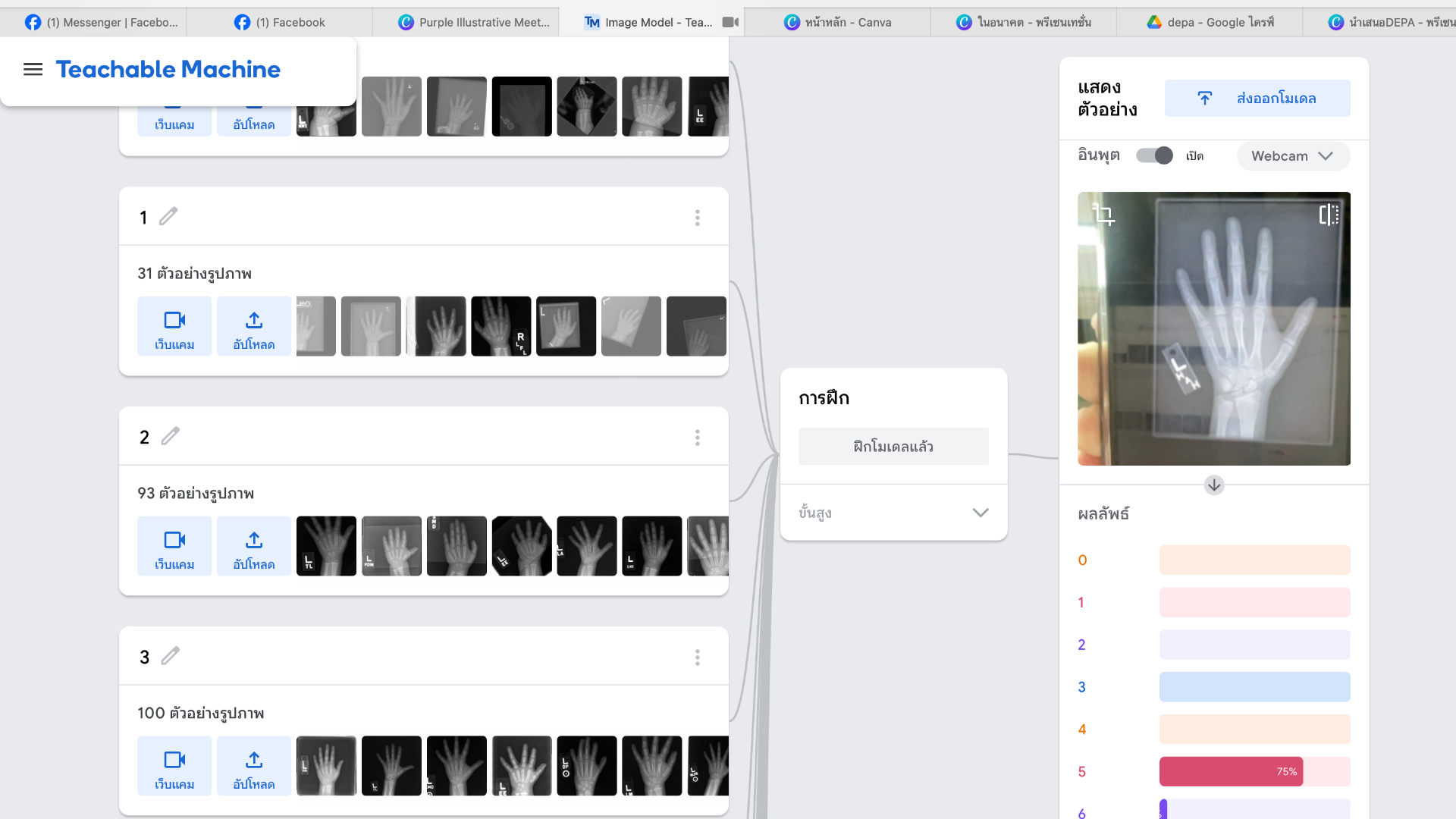The height and width of the screenshot is (819, 1456).
Task: Open three-dot options menu for class 1
Action: tap(697, 218)
